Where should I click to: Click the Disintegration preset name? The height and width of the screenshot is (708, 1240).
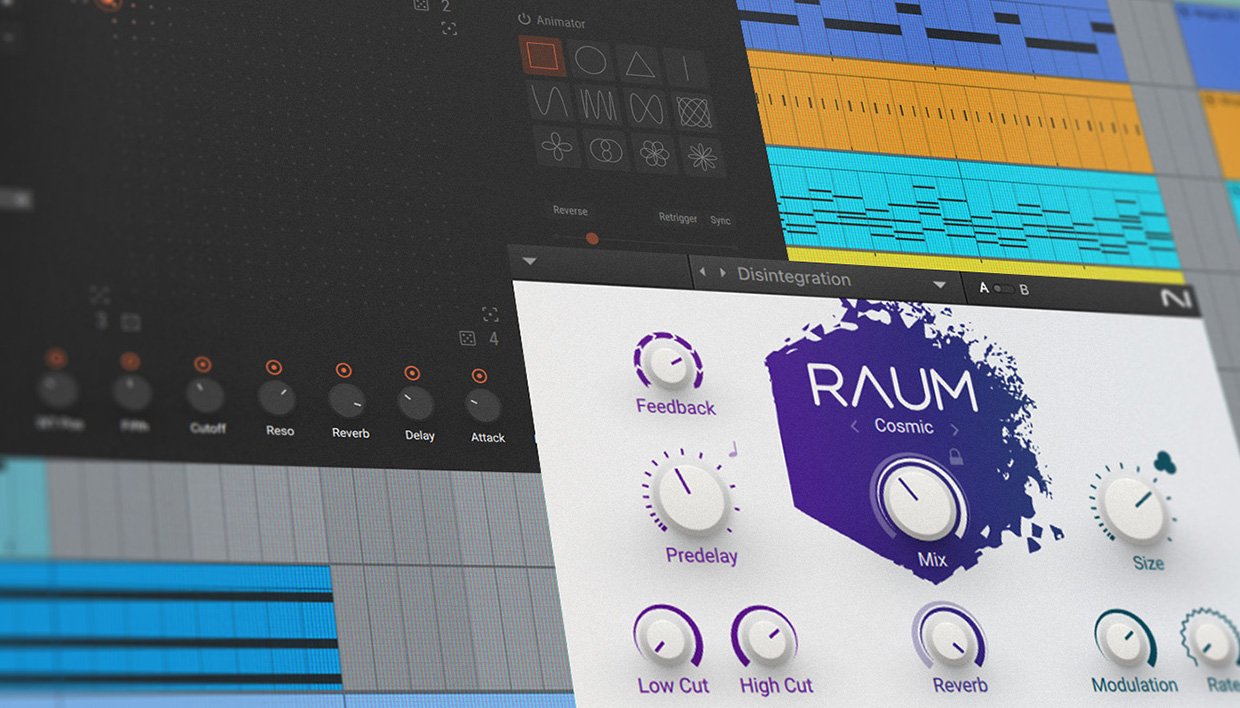click(794, 277)
